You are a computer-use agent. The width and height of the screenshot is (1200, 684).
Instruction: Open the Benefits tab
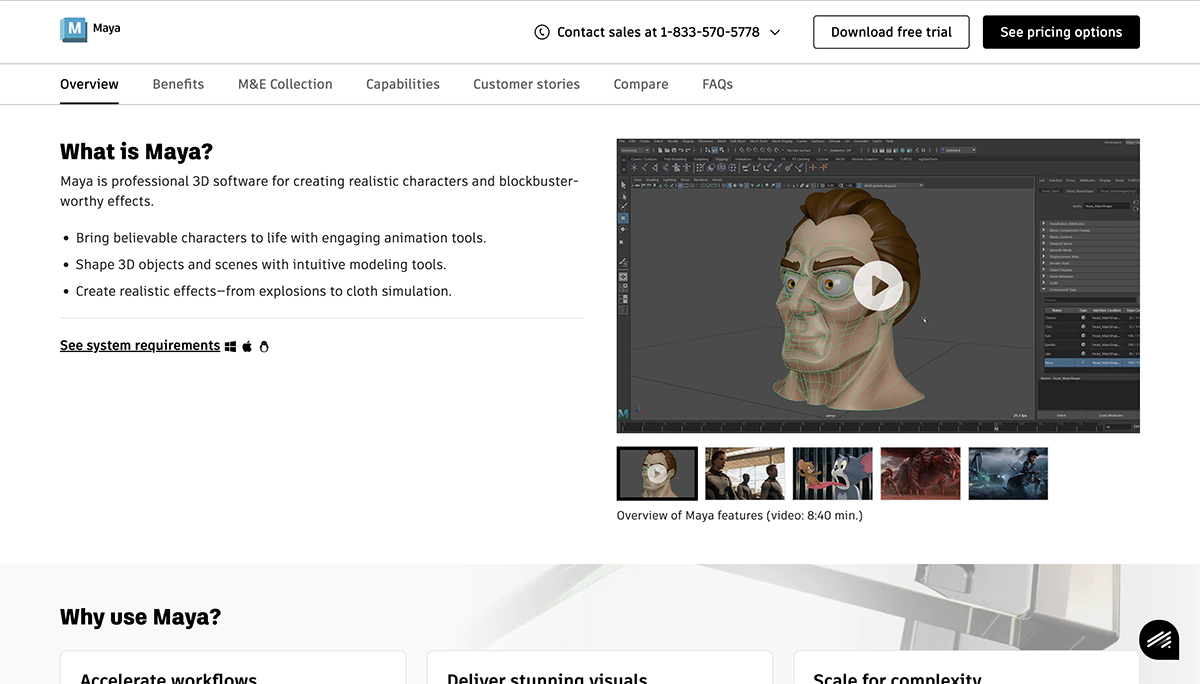(178, 84)
